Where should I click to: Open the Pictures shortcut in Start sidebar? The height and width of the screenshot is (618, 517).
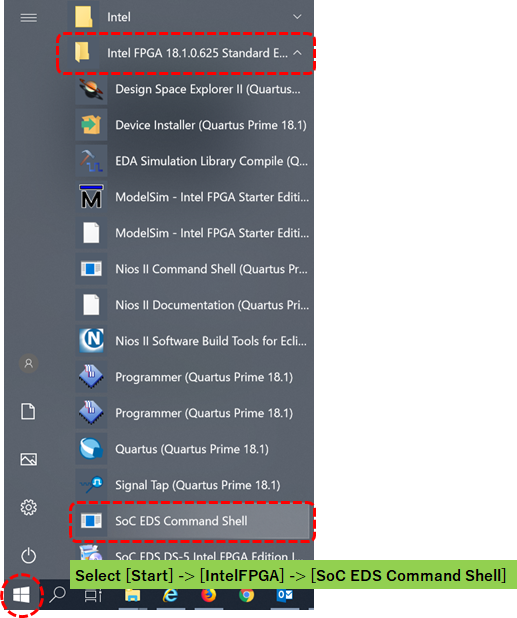tap(28, 459)
